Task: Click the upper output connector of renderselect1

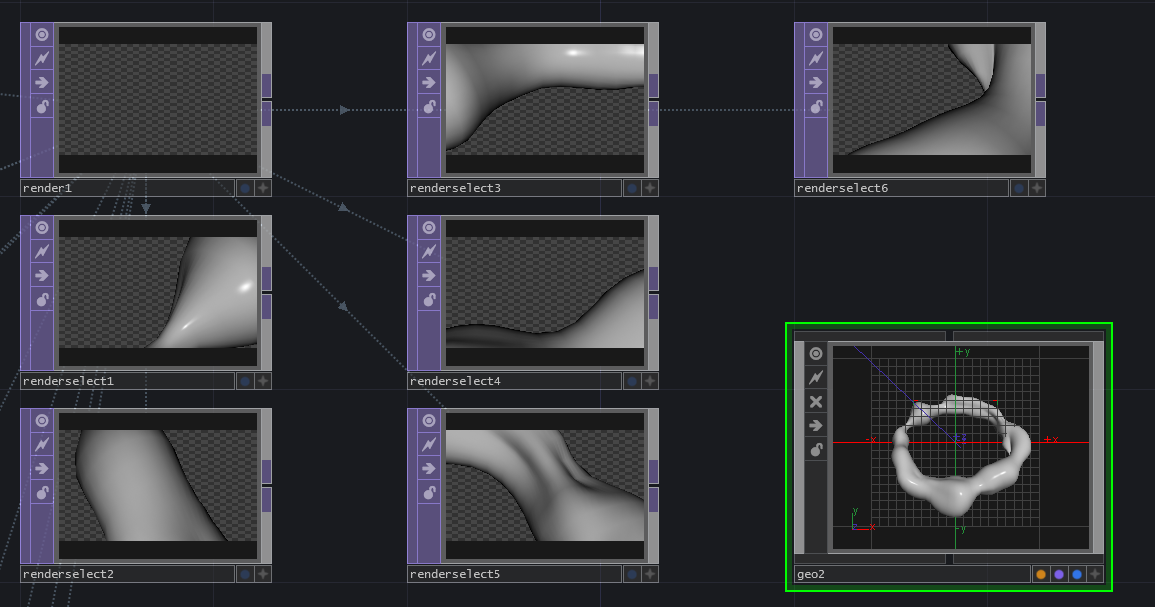Action: pos(267,278)
